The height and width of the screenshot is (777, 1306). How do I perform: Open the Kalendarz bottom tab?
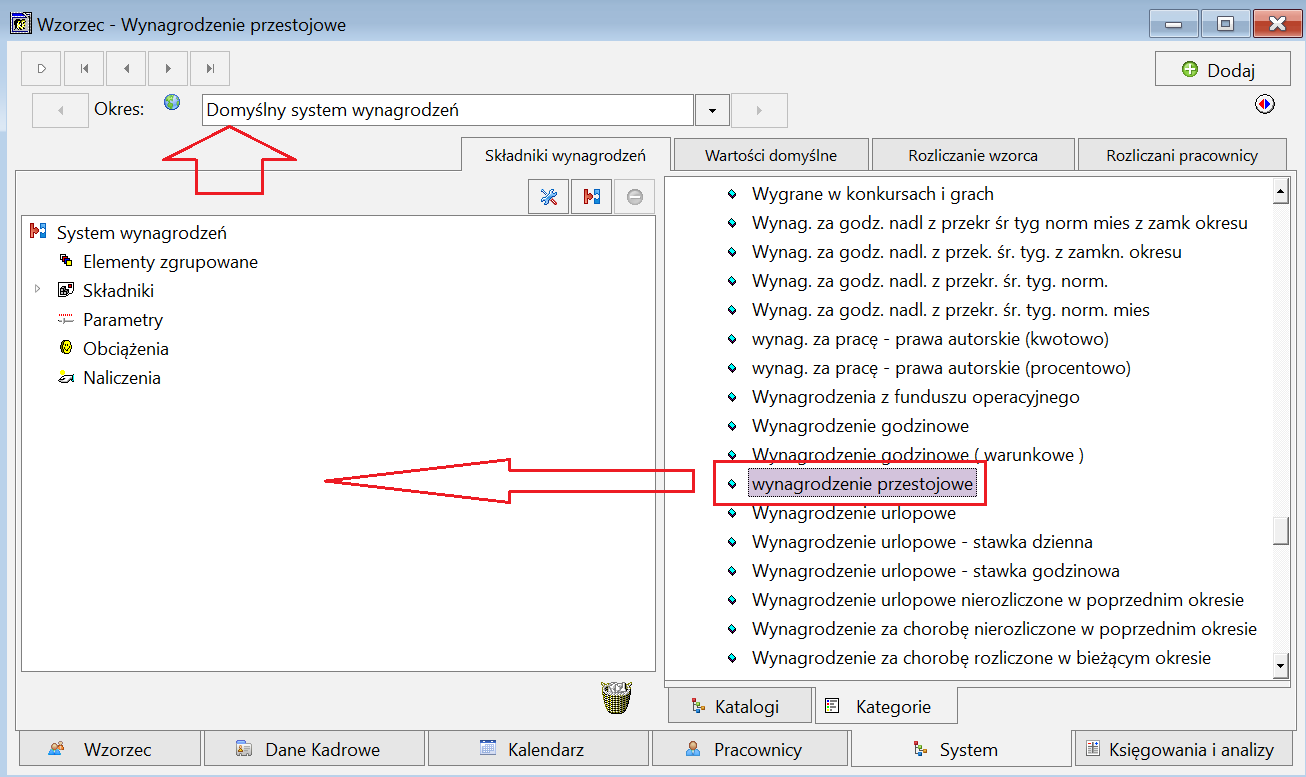538,749
